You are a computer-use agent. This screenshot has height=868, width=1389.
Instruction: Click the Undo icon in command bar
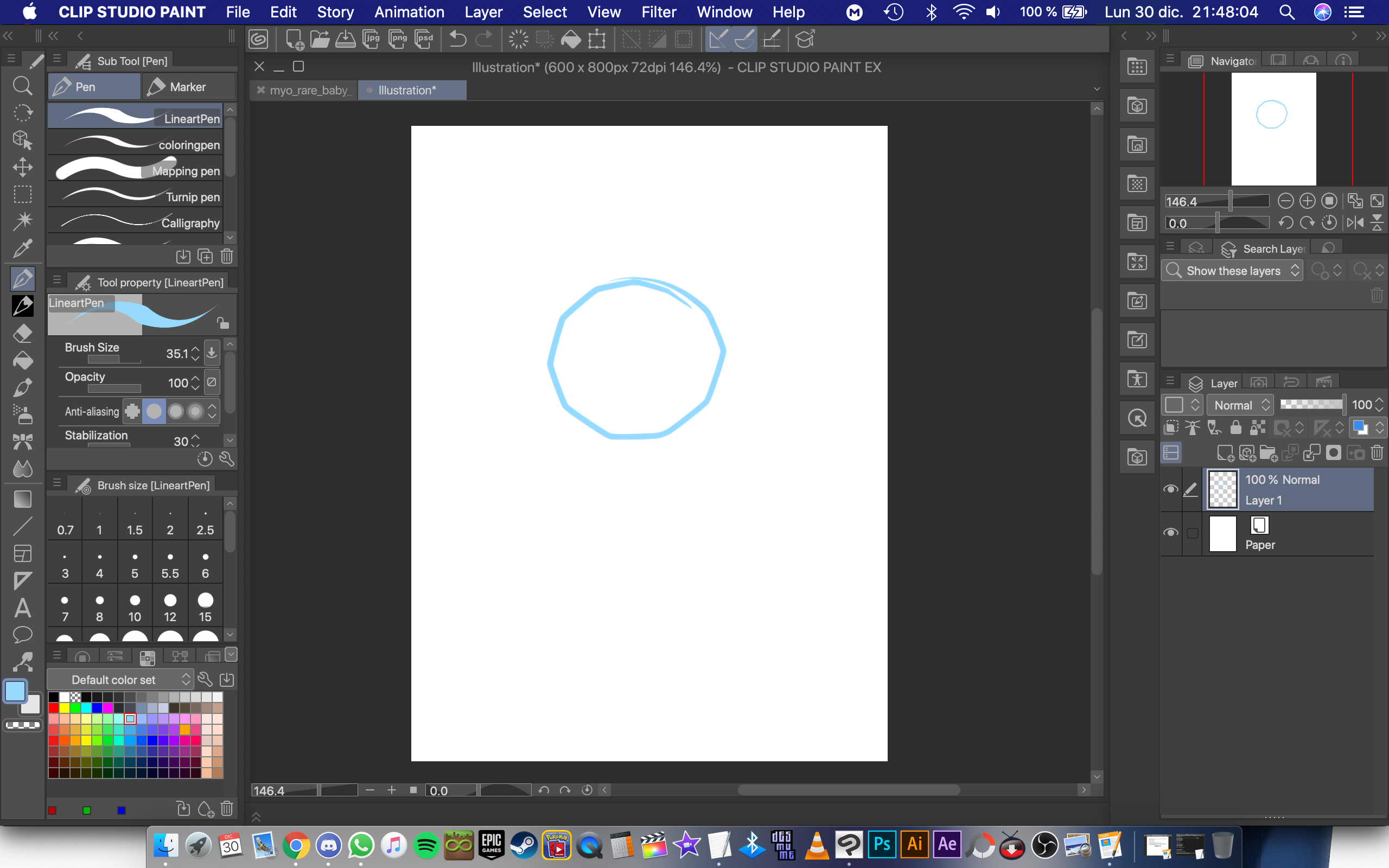point(457,39)
